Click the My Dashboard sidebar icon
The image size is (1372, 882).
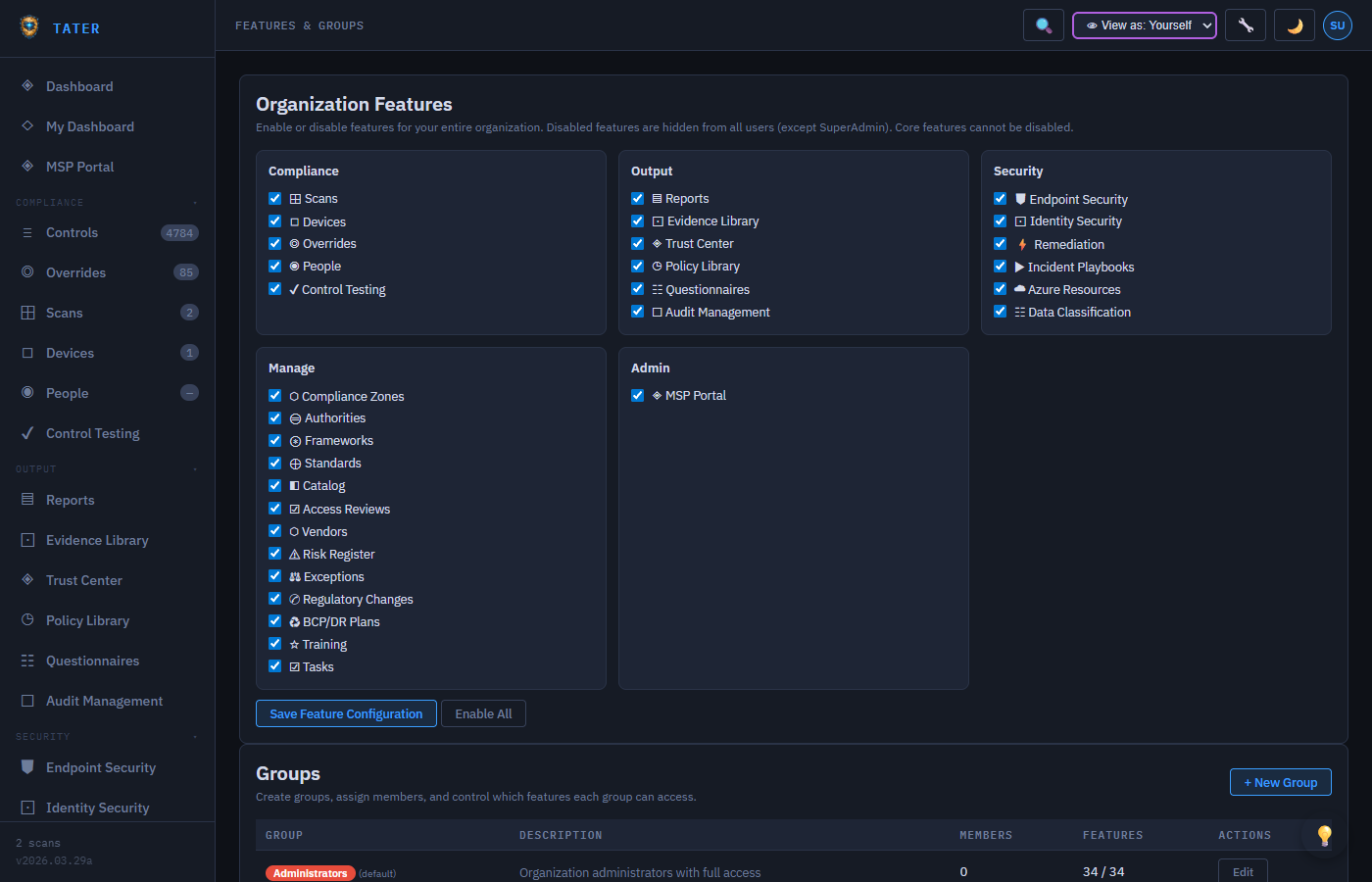coord(27,126)
